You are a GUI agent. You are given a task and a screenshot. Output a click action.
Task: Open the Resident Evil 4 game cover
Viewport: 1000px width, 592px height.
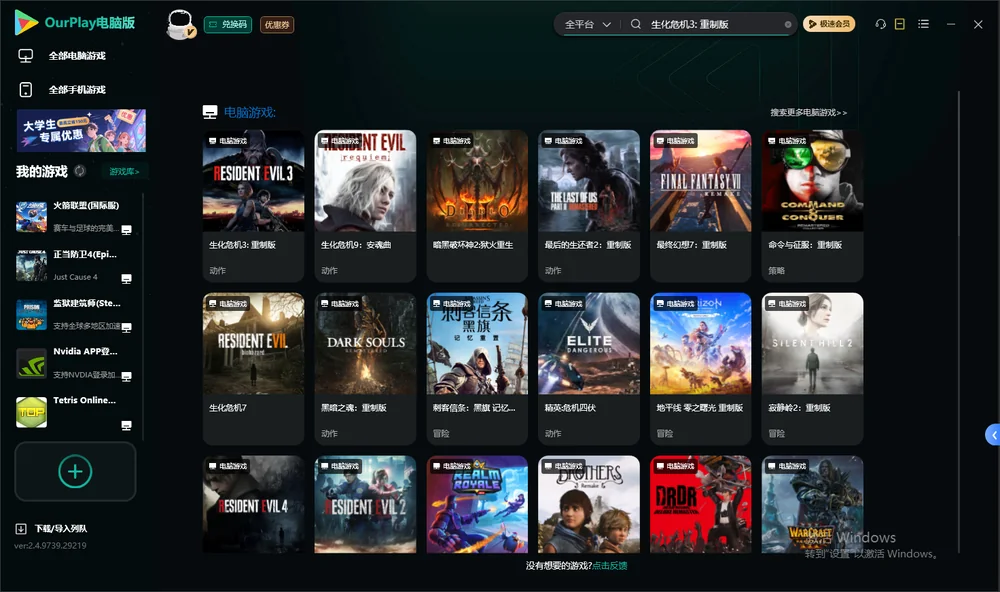pyautogui.click(x=253, y=504)
